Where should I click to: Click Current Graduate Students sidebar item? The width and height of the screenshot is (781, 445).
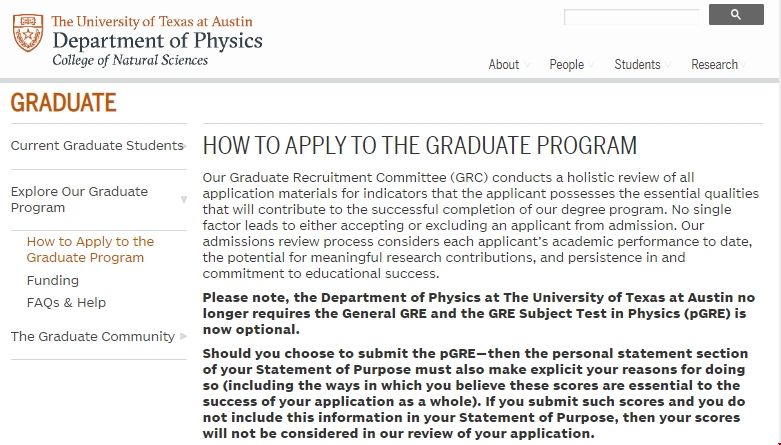96,146
